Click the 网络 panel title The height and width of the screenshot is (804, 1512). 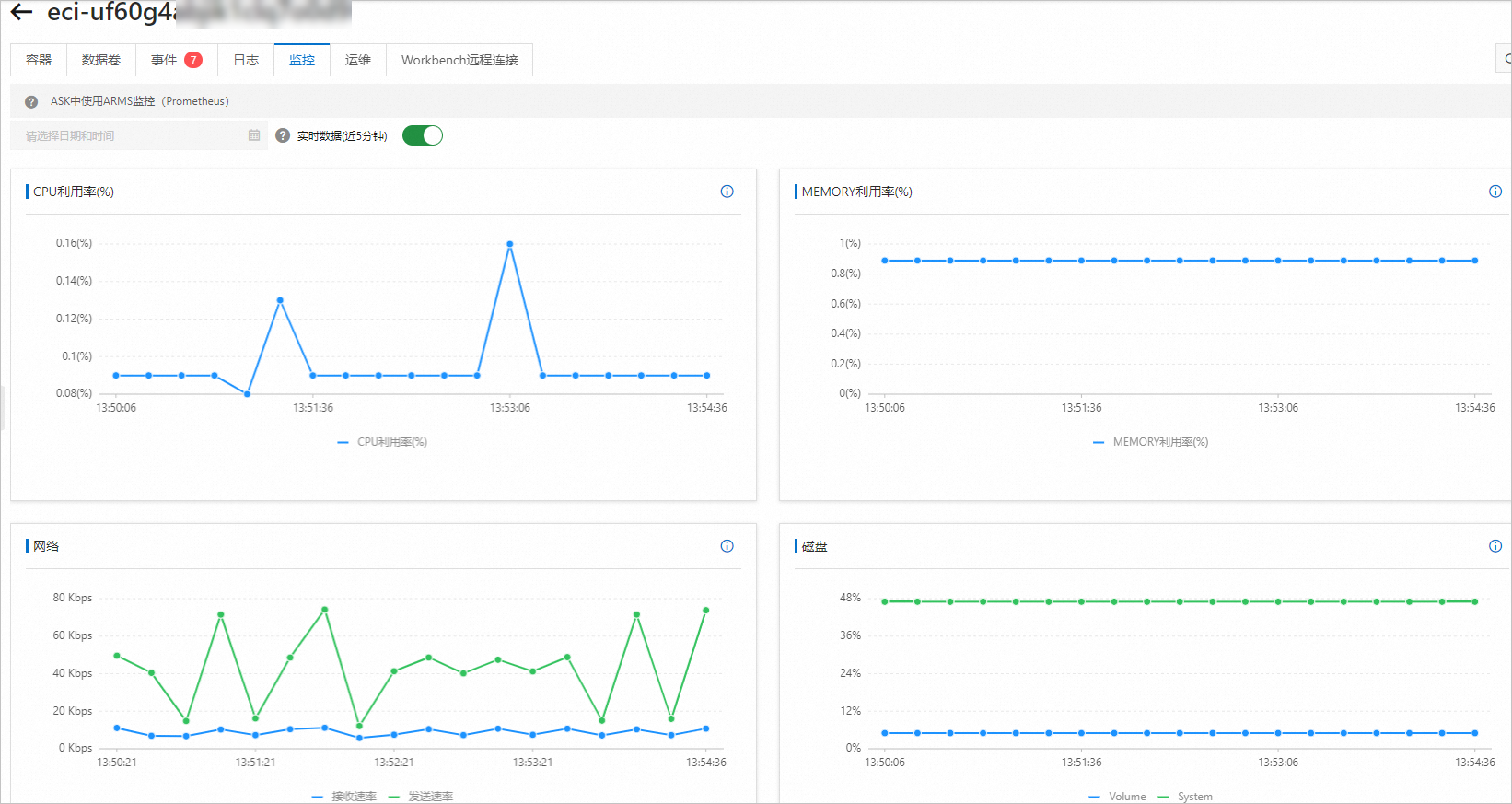(46, 546)
